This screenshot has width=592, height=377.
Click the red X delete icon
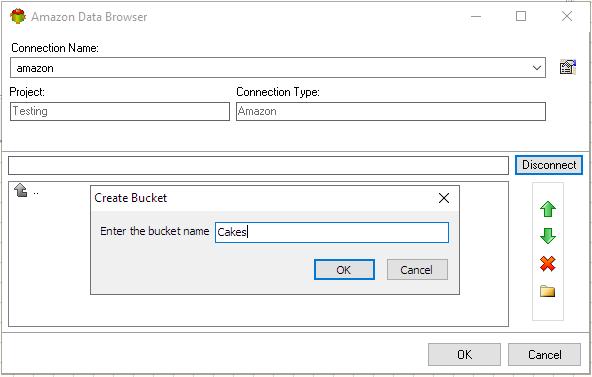pos(547,263)
